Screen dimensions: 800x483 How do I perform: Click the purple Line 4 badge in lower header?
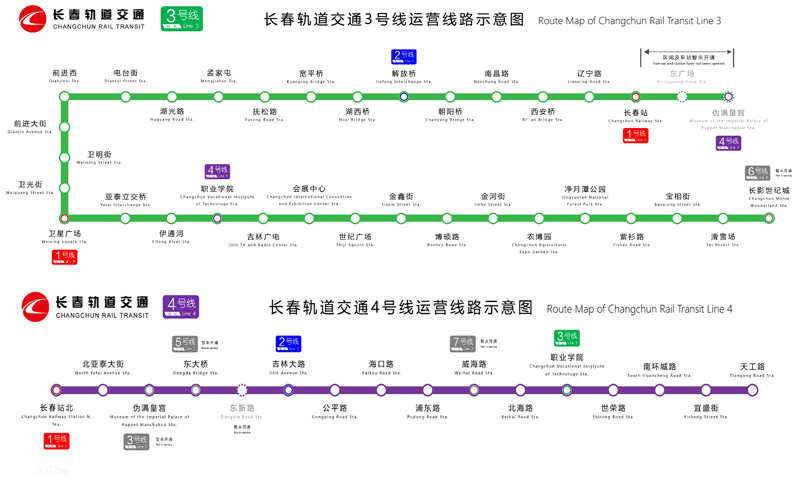(182, 306)
